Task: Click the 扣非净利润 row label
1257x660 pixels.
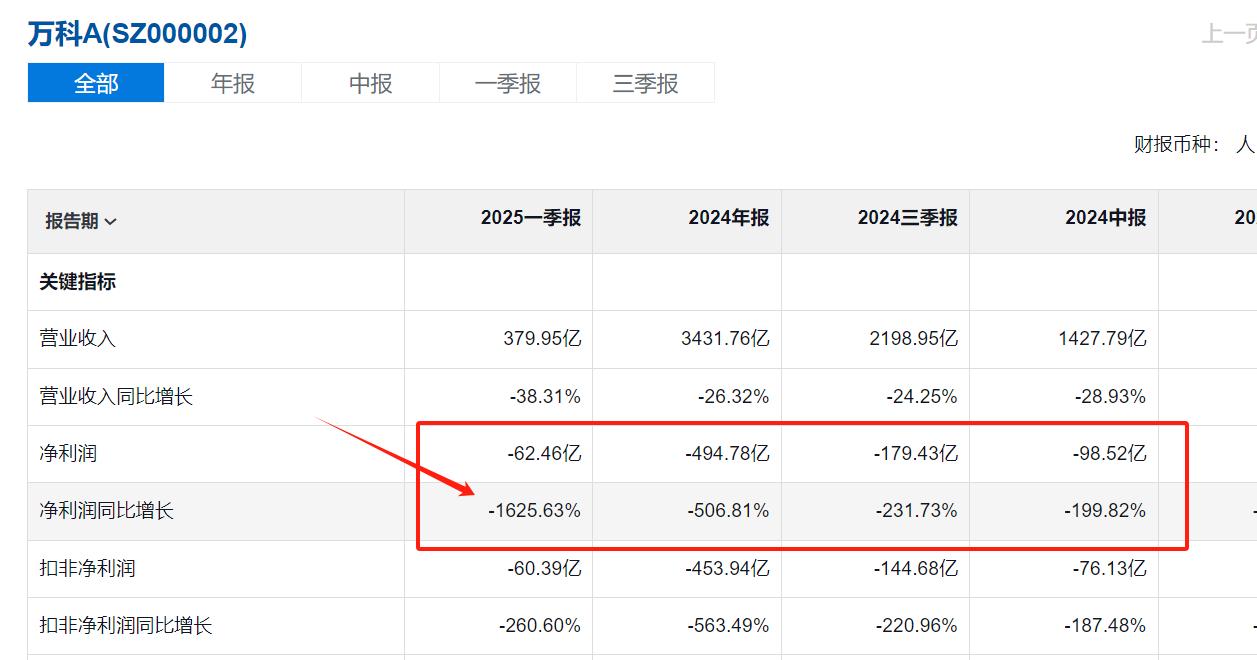Action: point(87,569)
